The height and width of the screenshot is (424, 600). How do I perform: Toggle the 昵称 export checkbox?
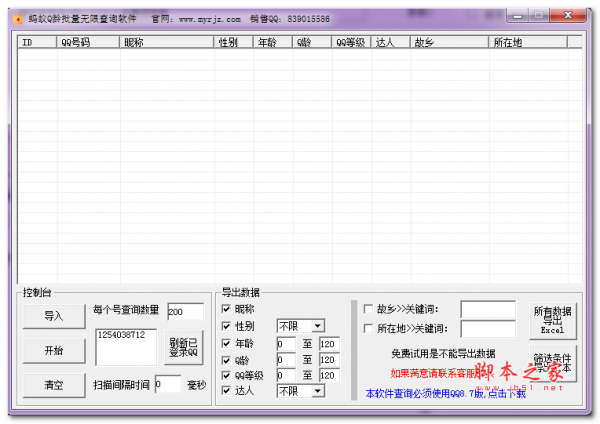pyautogui.click(x=226, y=309)
